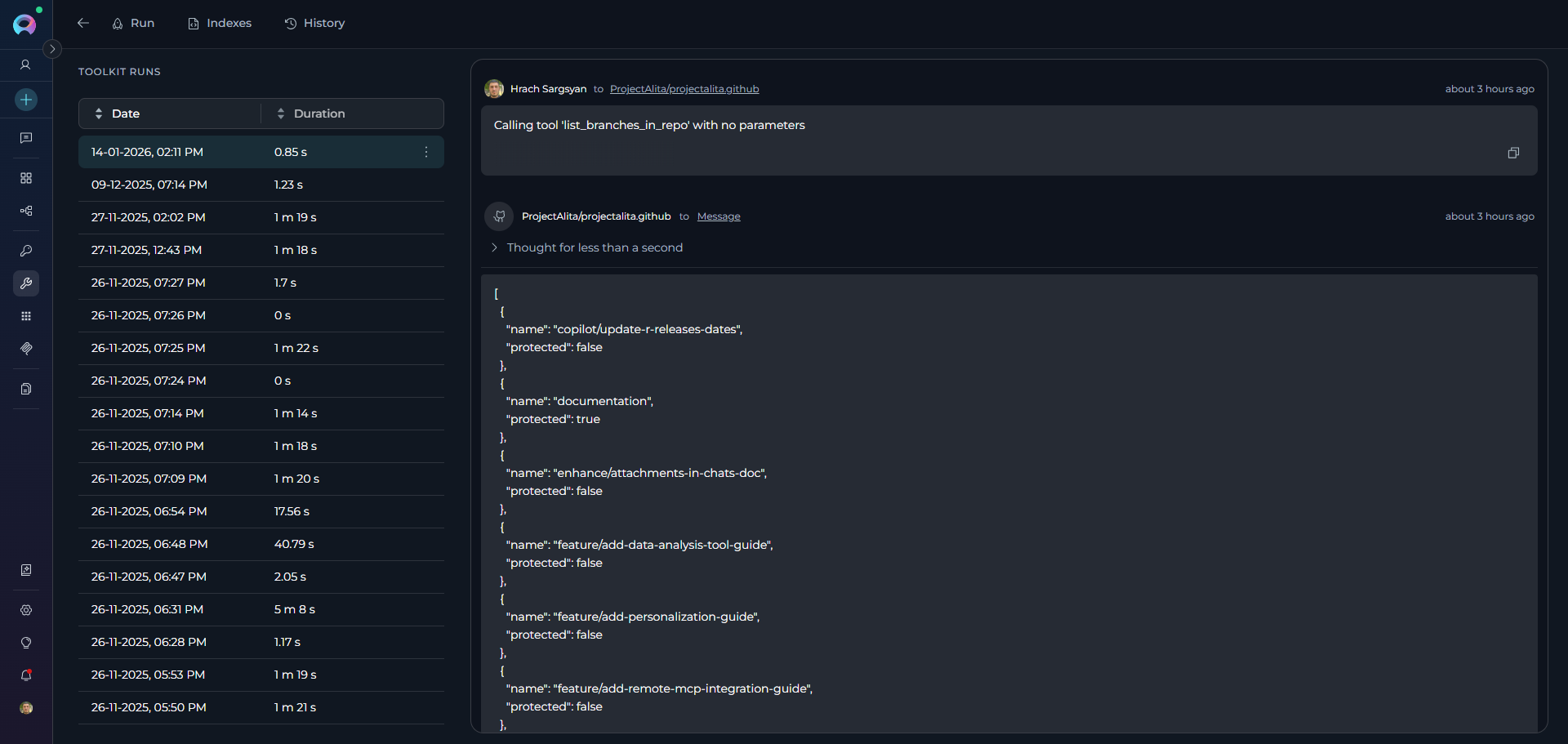This screenshot has width=1568, height=744.
Task: Open the pipelines flow icon in sidebar
Action: [26, 211]
